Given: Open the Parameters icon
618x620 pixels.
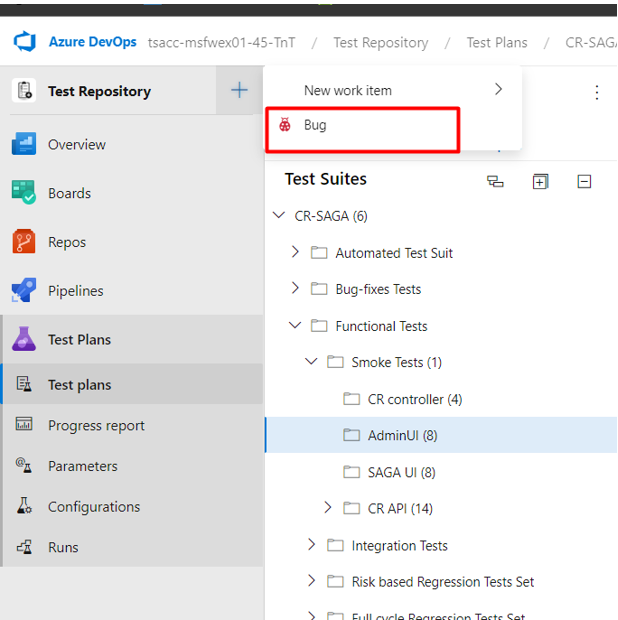Looking at the screenshot, I should [24, 465].
